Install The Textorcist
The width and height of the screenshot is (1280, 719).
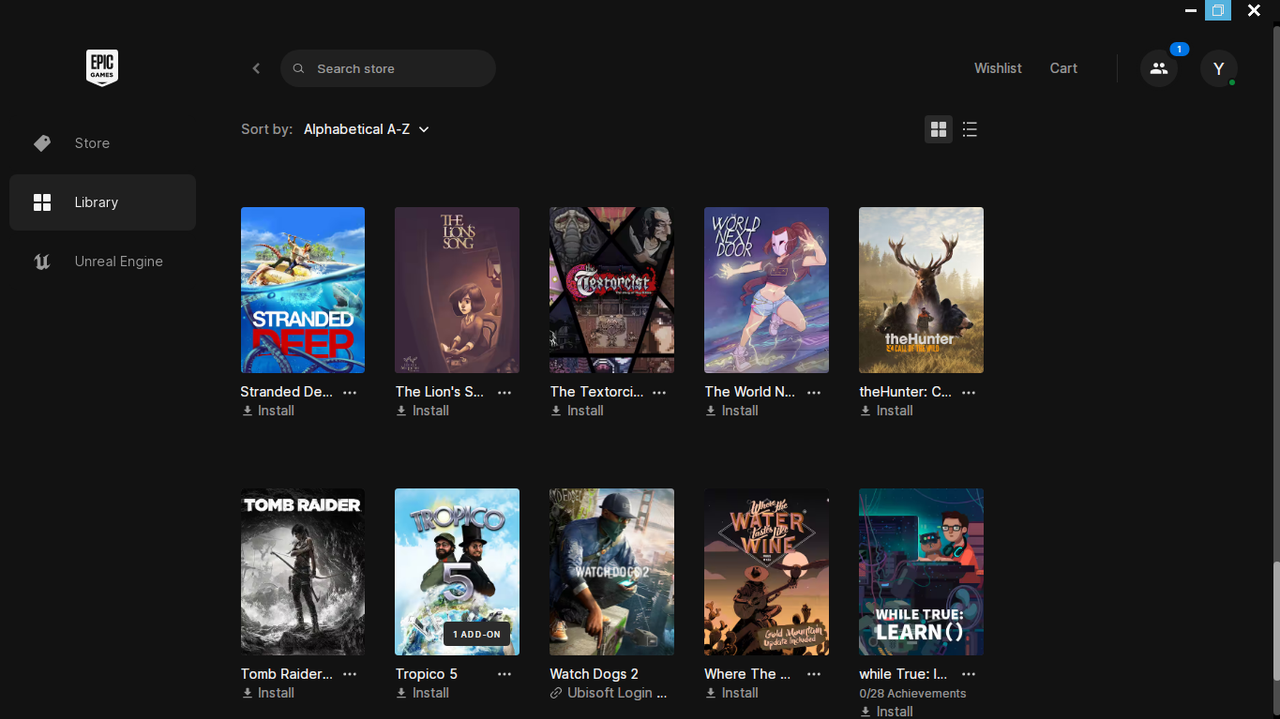point(577,411)
